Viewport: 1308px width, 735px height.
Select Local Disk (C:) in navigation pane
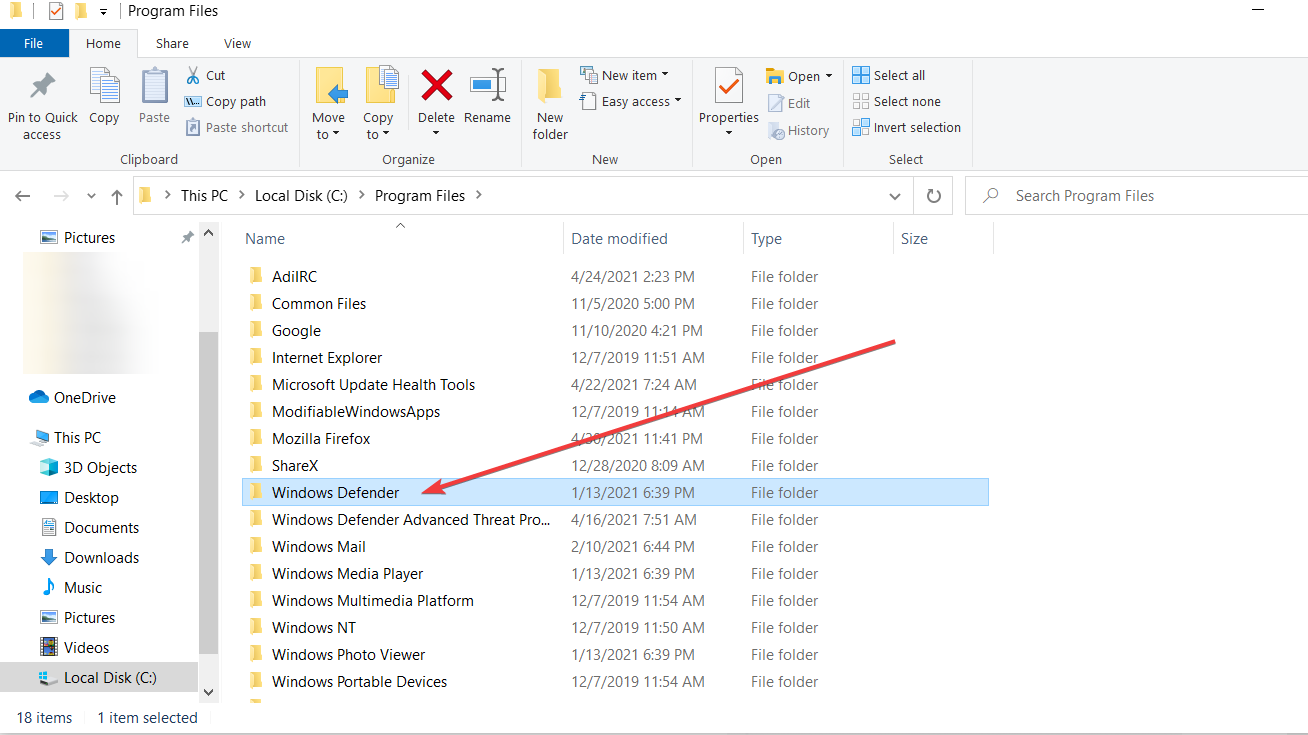pyautogui.click(x=98, y=677)
